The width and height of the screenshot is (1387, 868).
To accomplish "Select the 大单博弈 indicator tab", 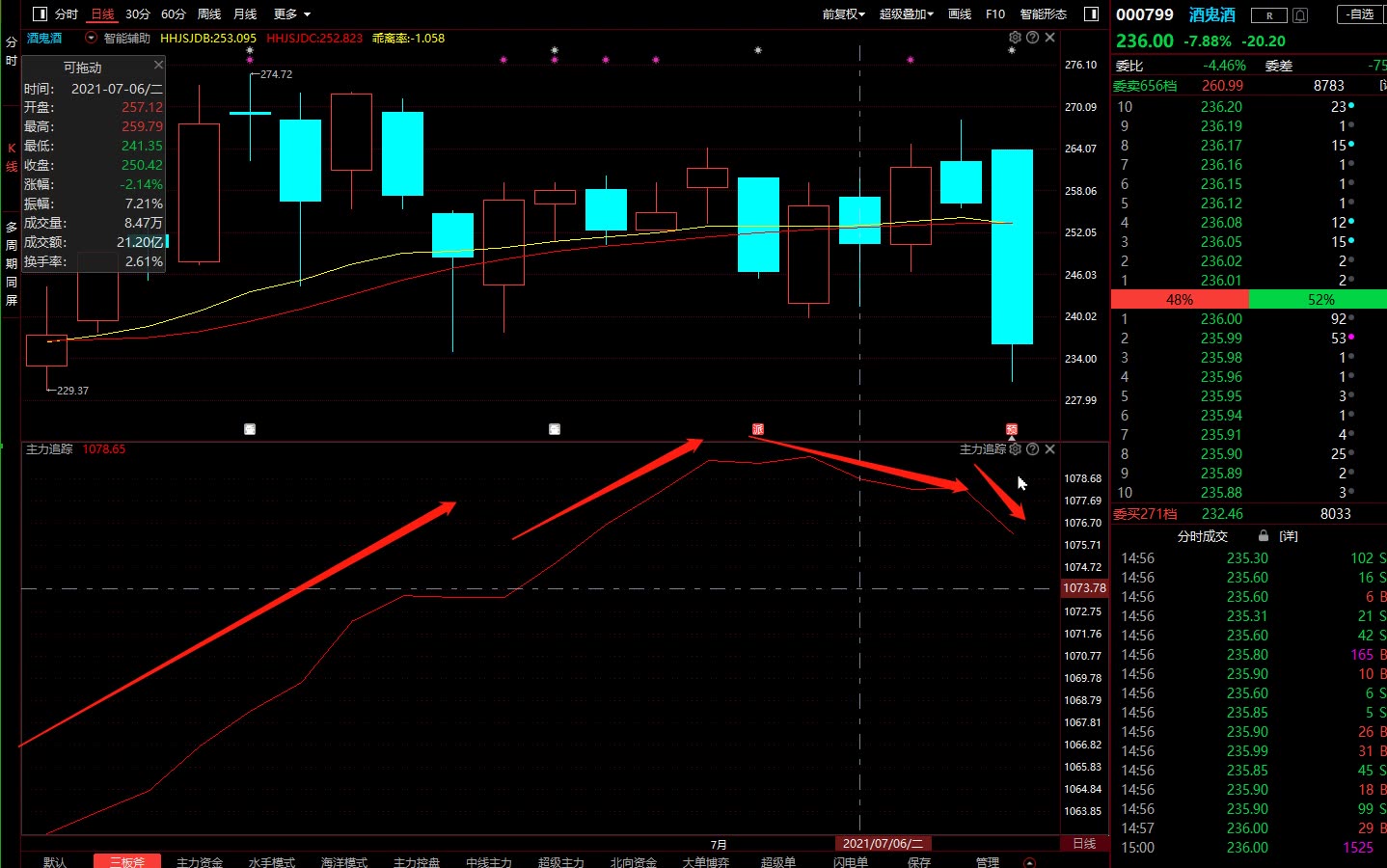I will (x=706, y=862).
